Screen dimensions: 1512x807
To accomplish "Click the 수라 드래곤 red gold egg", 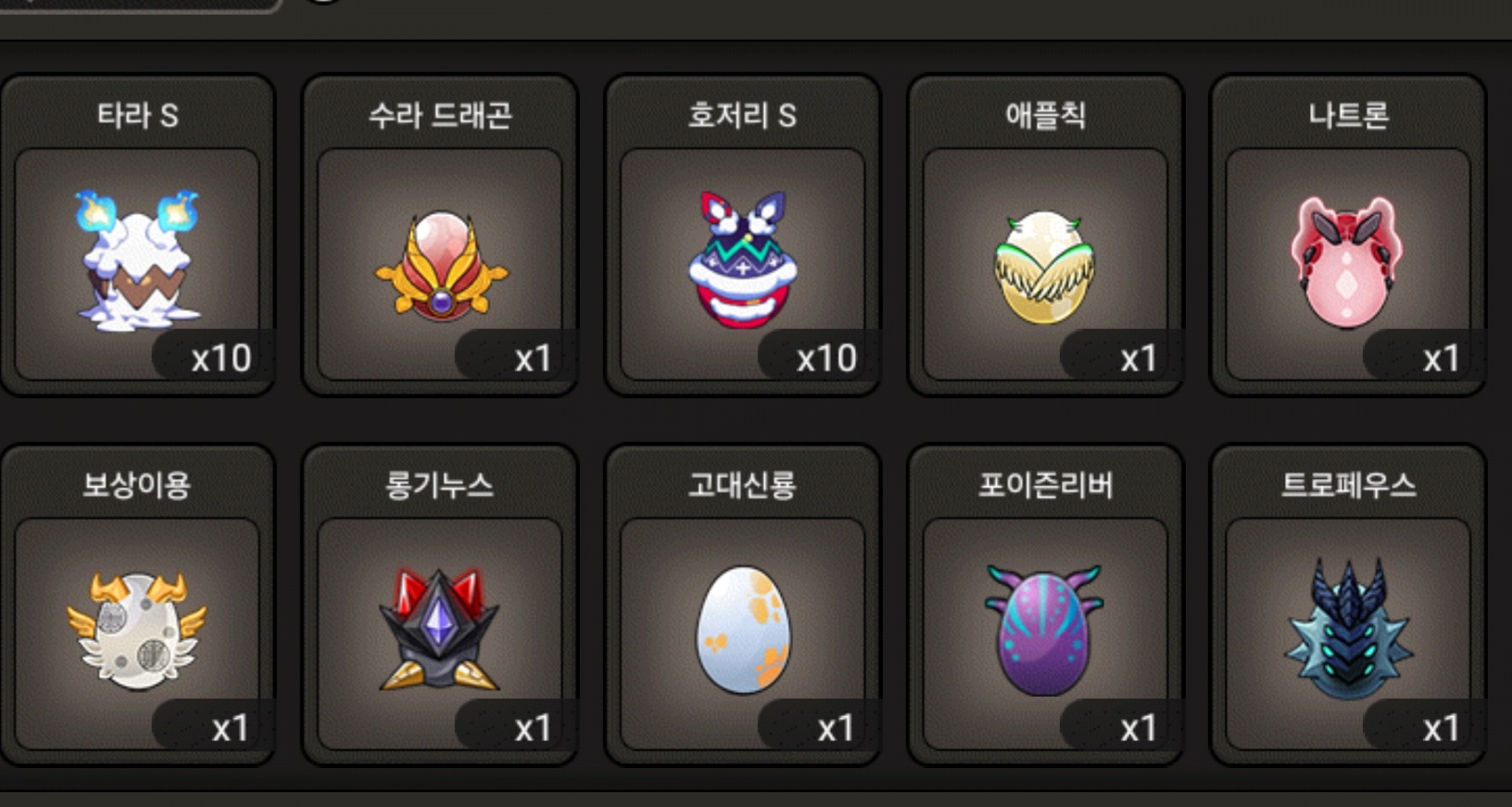I will (441, 266).
